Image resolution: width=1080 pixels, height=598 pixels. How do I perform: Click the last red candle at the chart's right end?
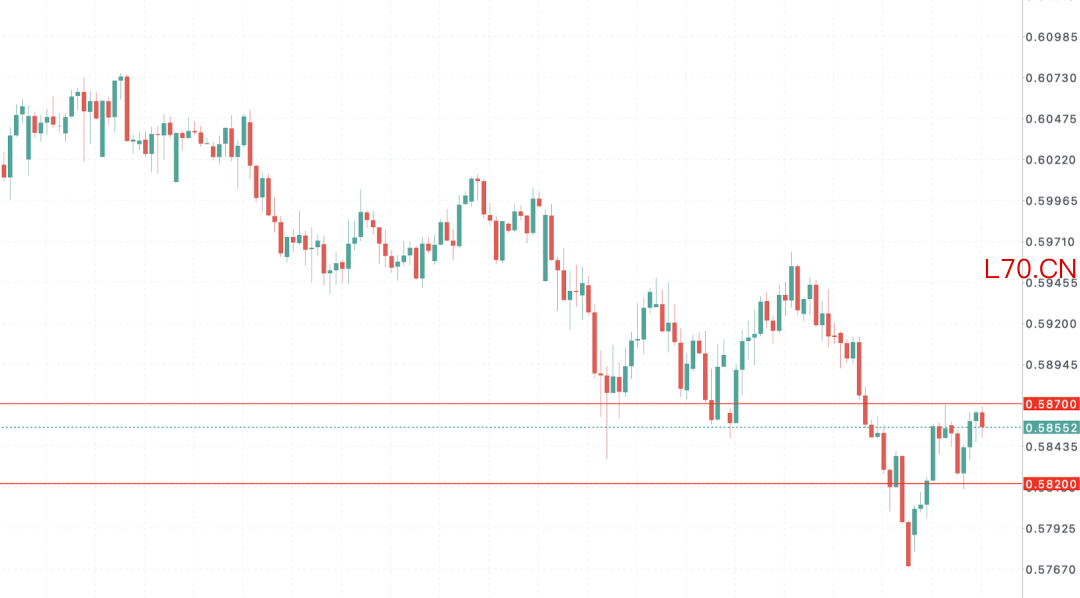pyautogui.click(x=982, y=420)
